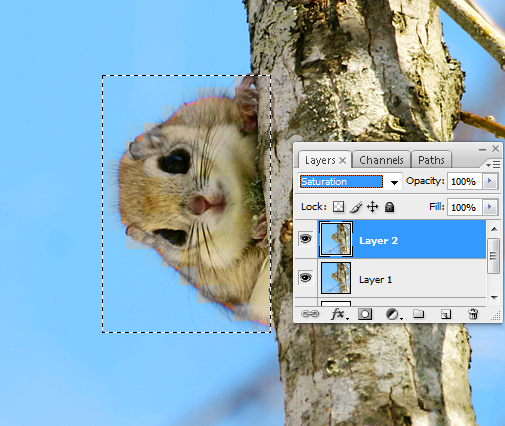Click the layer list scrollbar thumb

point(494,256)
